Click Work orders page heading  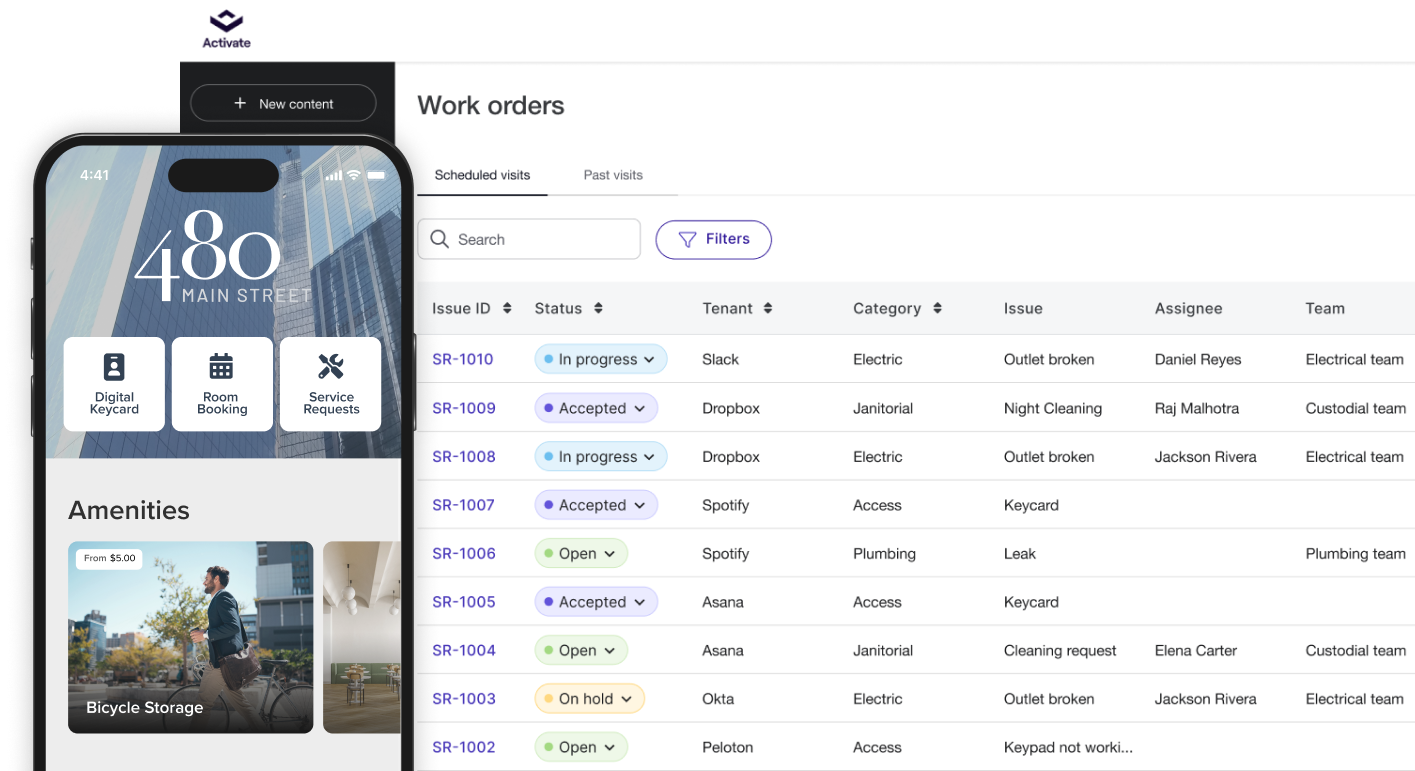[x=491, y=105]
